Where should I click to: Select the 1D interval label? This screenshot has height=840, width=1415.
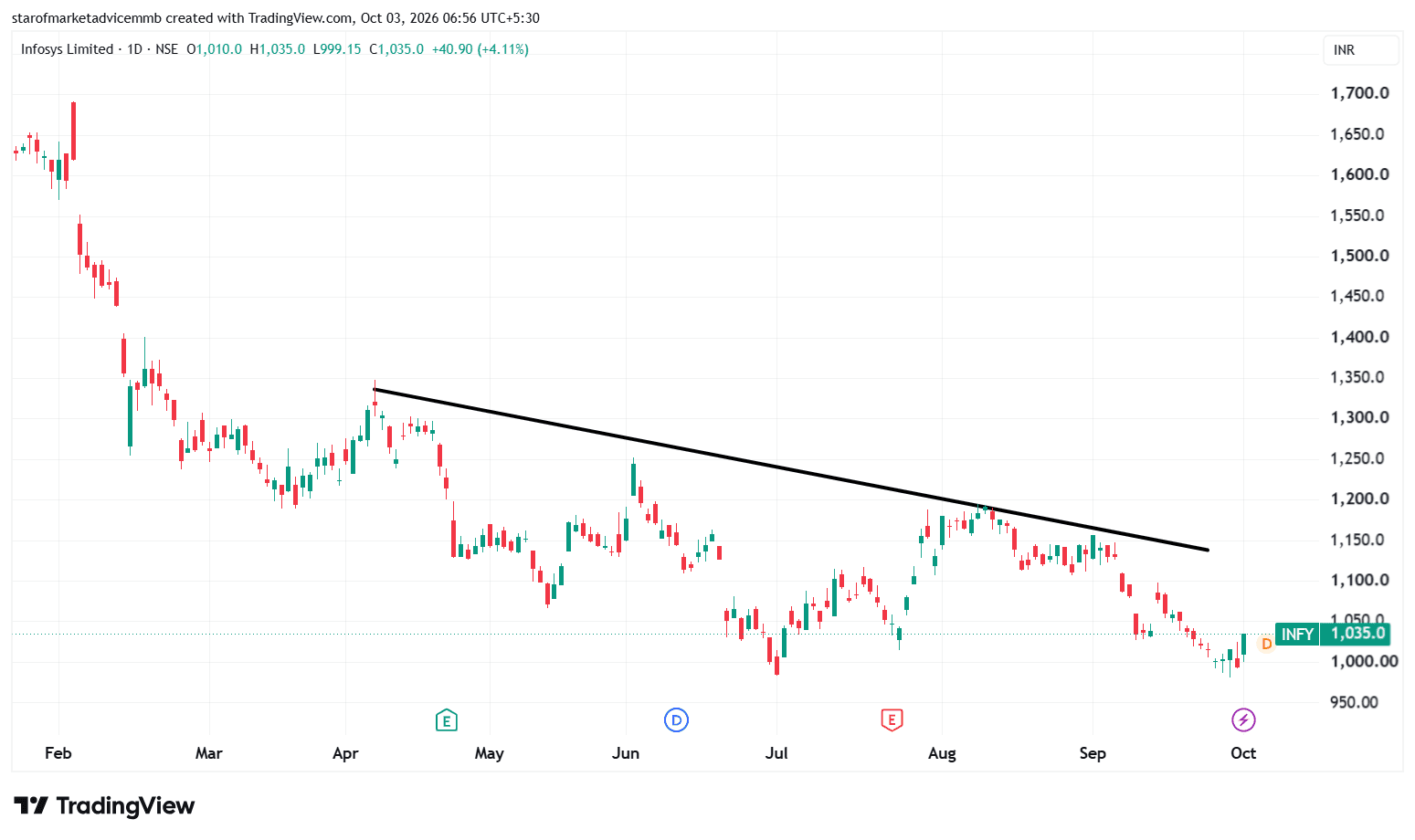[x=135, y=49]
